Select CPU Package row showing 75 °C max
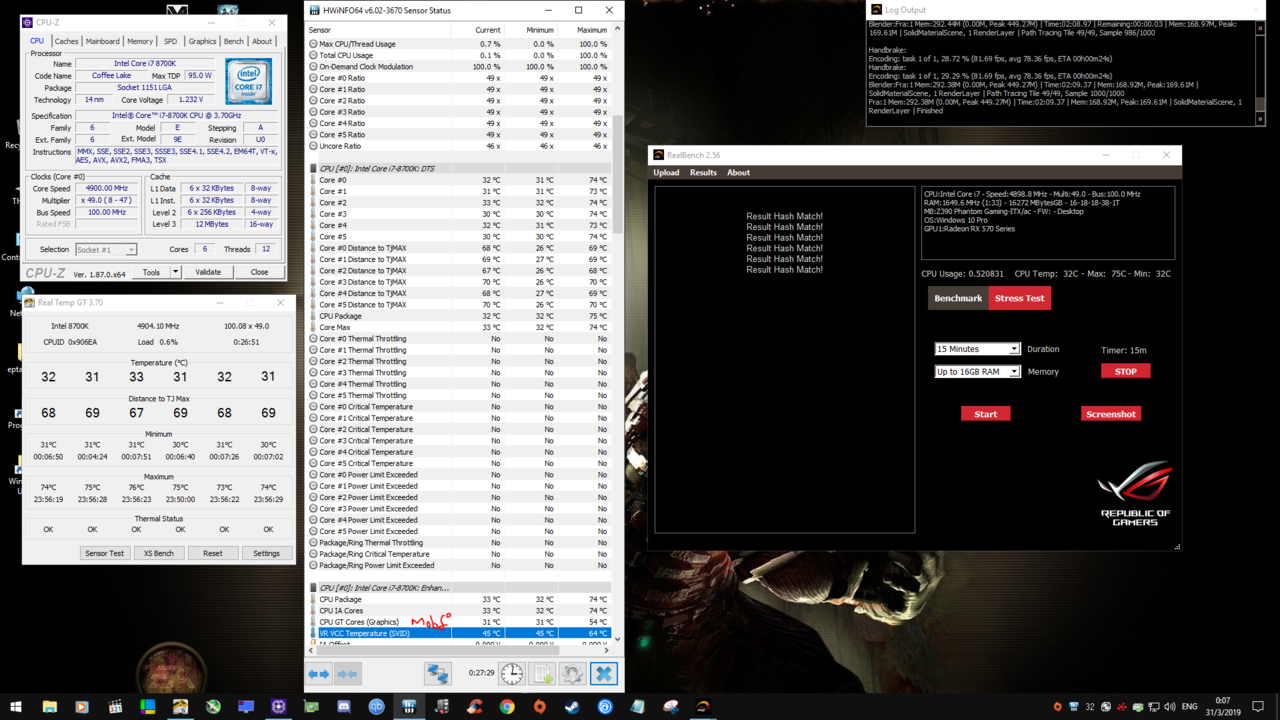Image resolution: width=1280 pixels, height=720 pixels. pyautogui.click(x=458, y=316)
